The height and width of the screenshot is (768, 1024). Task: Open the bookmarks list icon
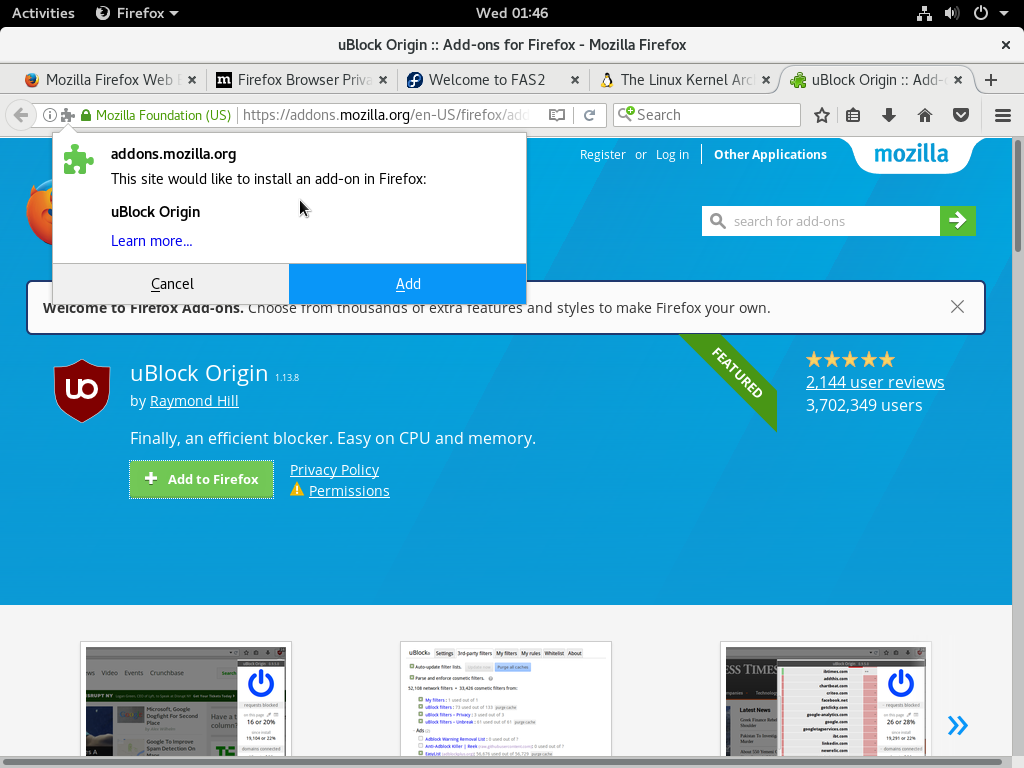pyautogui.click(x=853, y=116)
